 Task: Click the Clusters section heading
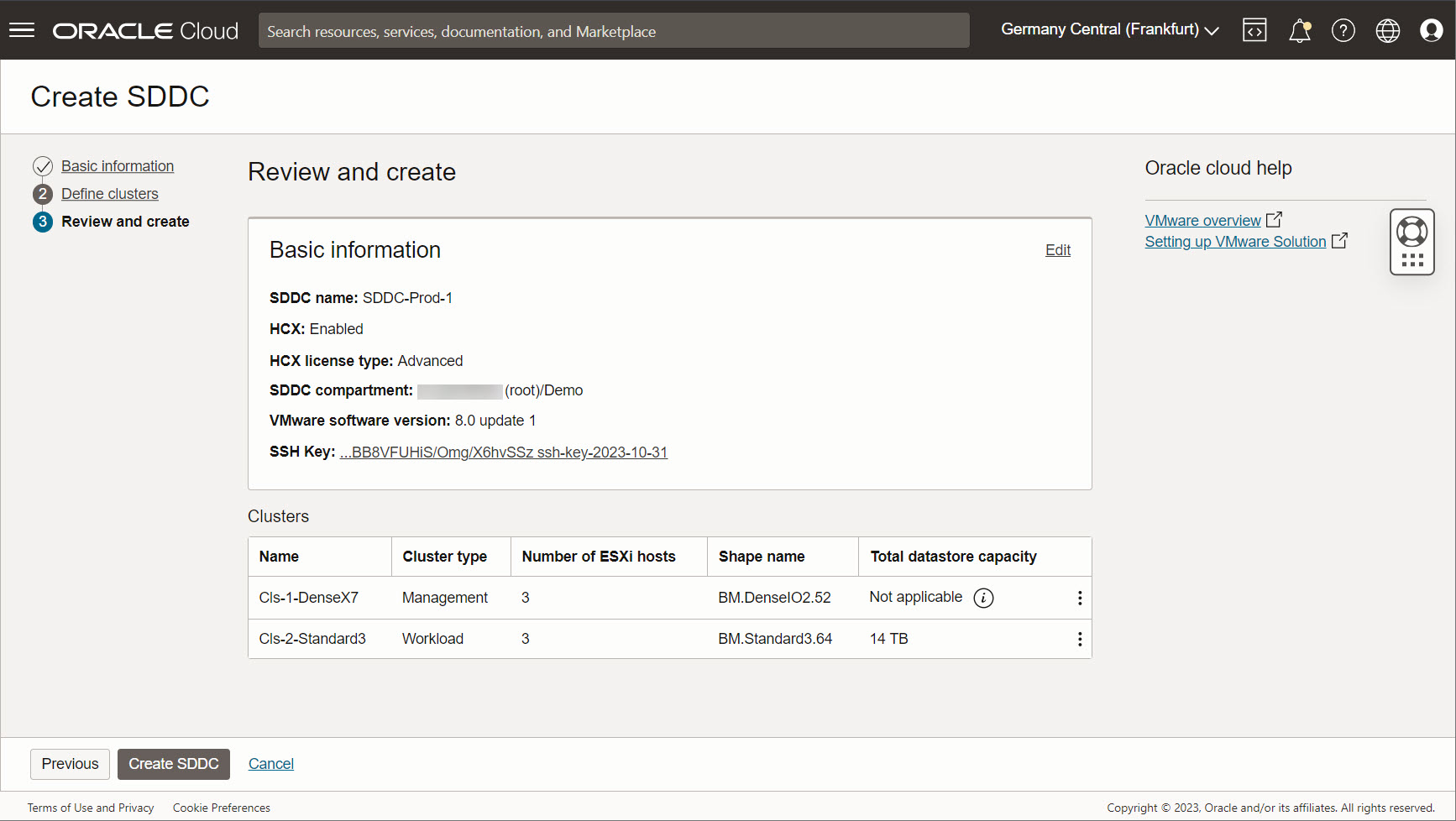(x=278, y=516)
